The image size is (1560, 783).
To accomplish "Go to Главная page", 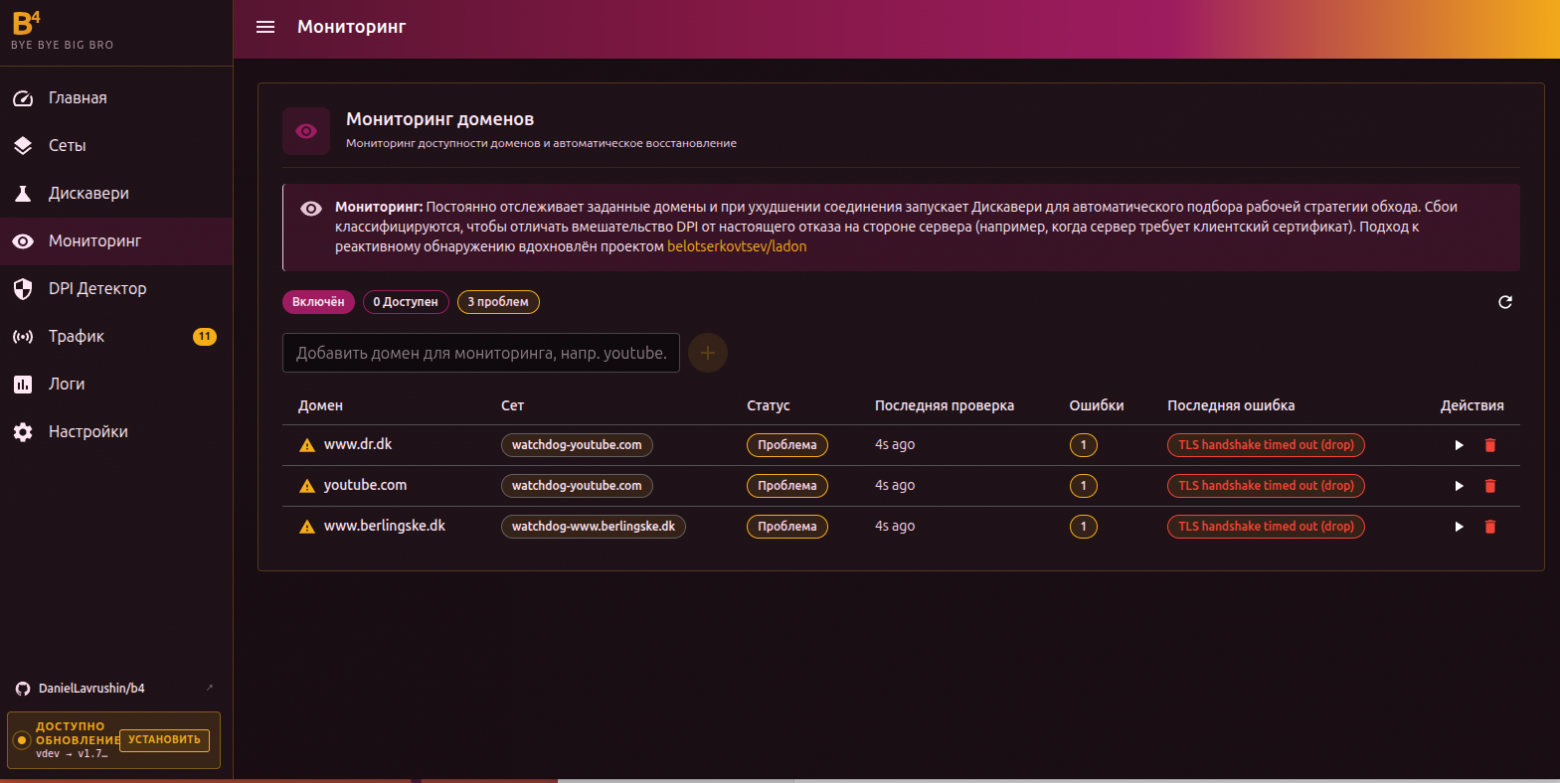I will click(116, 98).
